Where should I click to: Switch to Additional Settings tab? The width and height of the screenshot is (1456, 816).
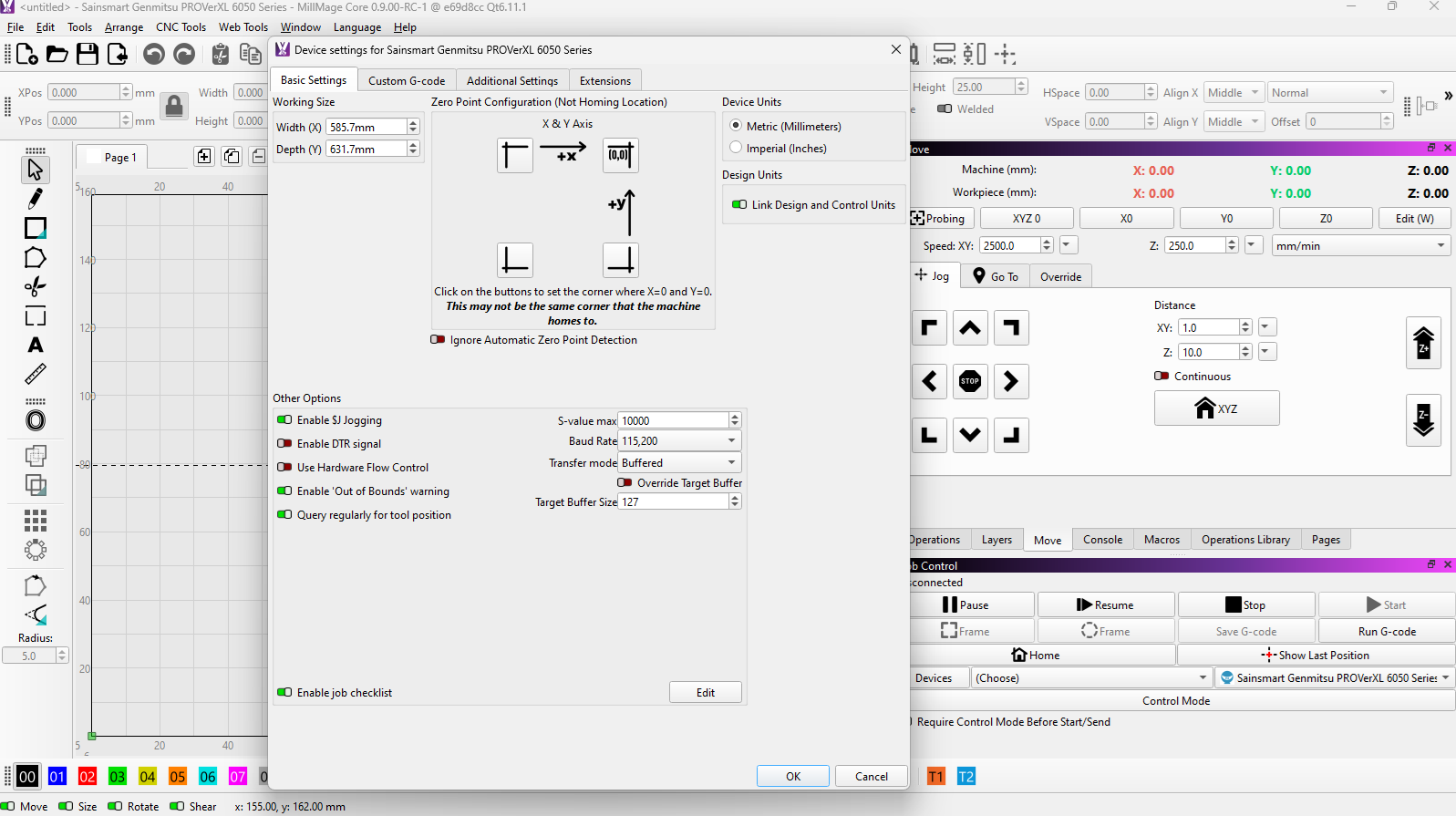click(512, 80)
